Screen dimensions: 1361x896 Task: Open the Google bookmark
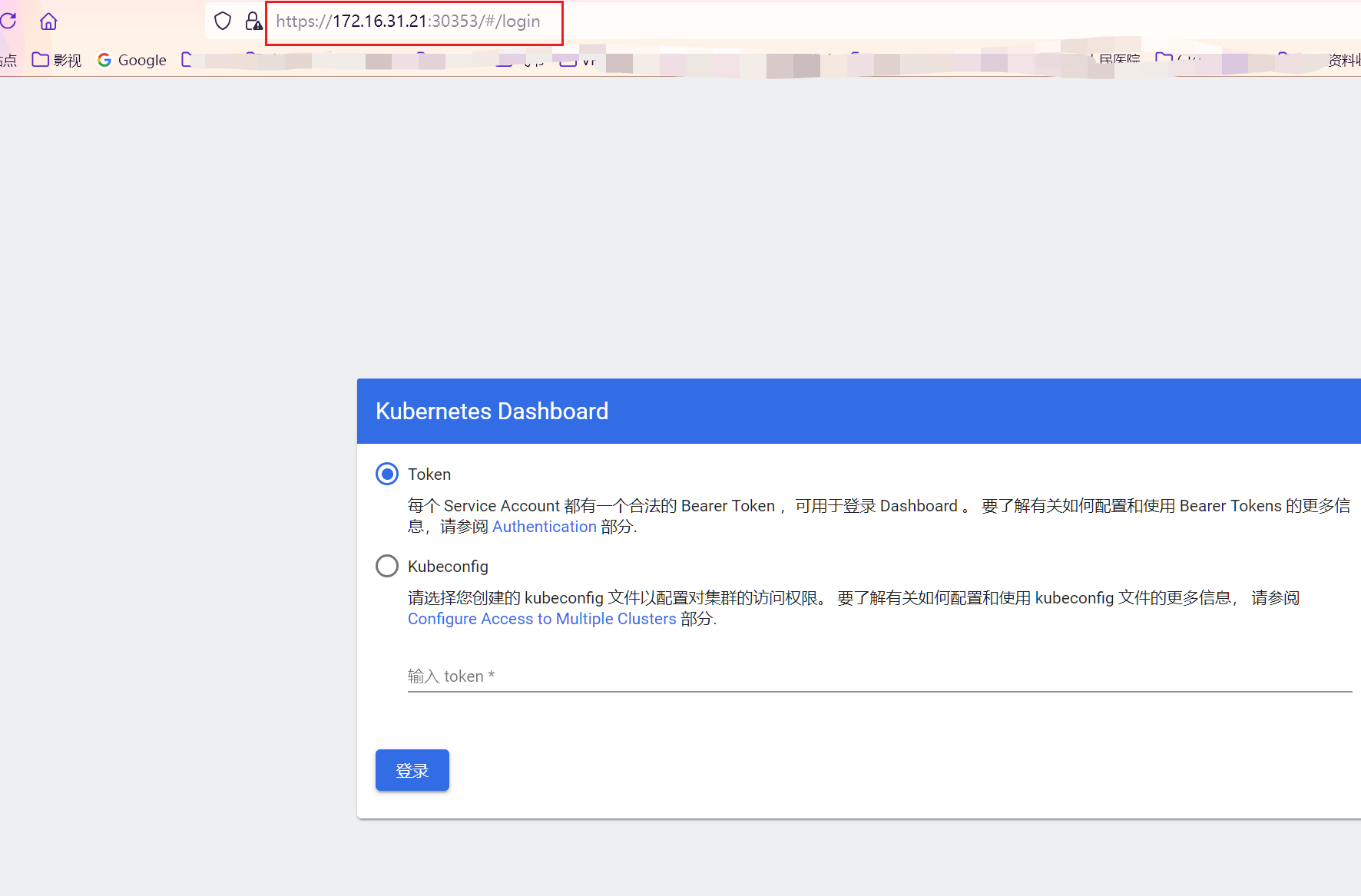coord(132,60)
